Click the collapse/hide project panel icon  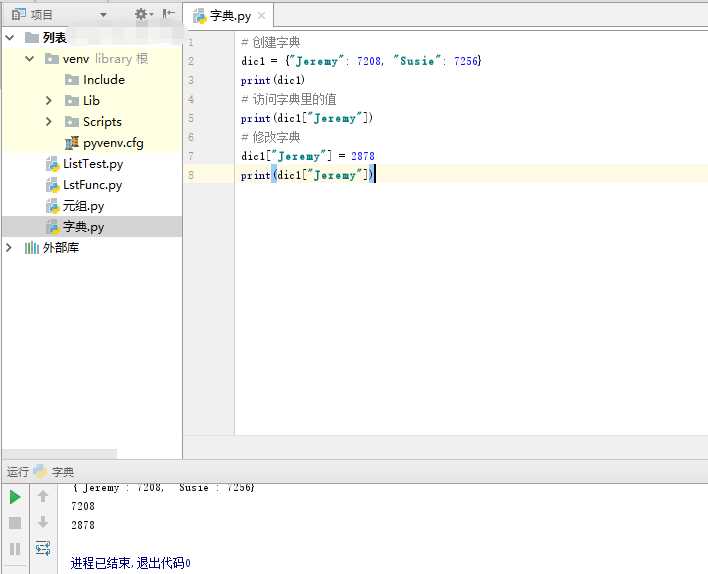coord(168,14)
